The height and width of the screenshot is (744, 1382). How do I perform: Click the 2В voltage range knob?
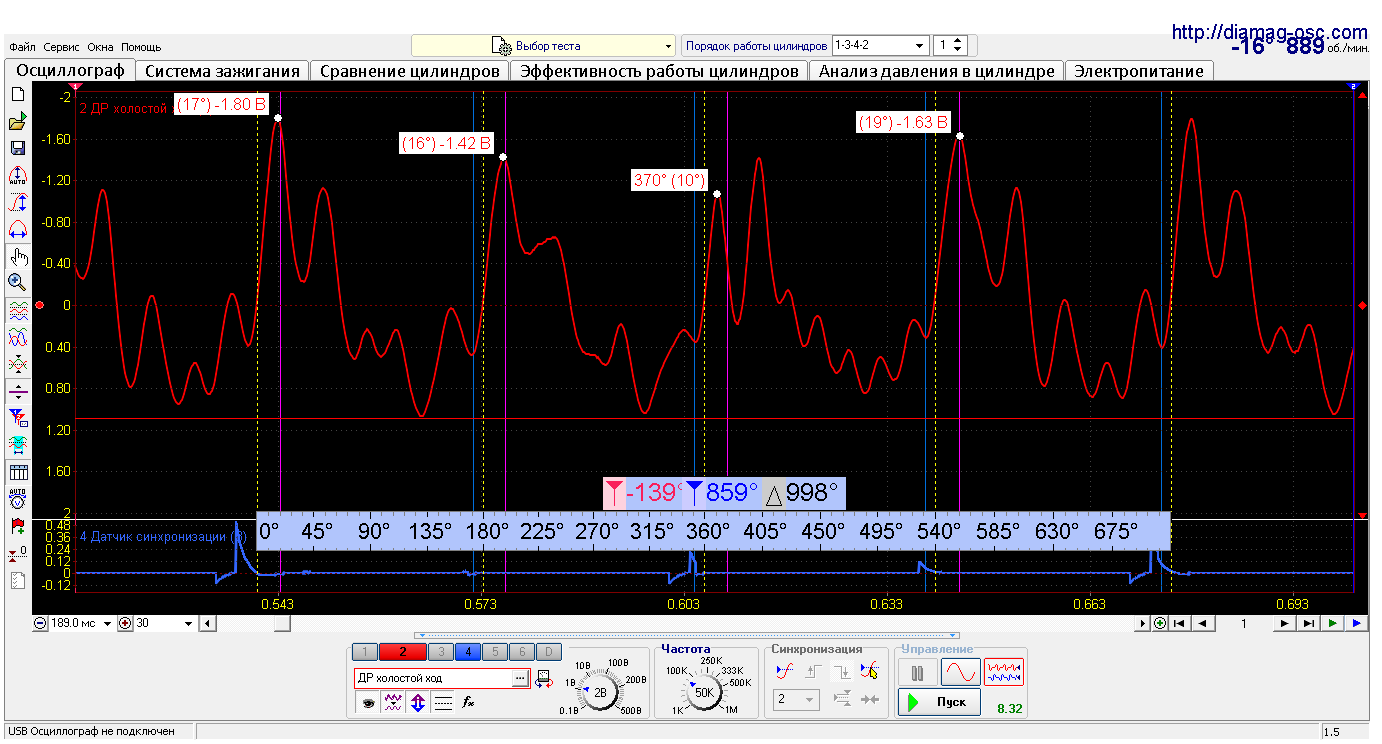[599, 692]
